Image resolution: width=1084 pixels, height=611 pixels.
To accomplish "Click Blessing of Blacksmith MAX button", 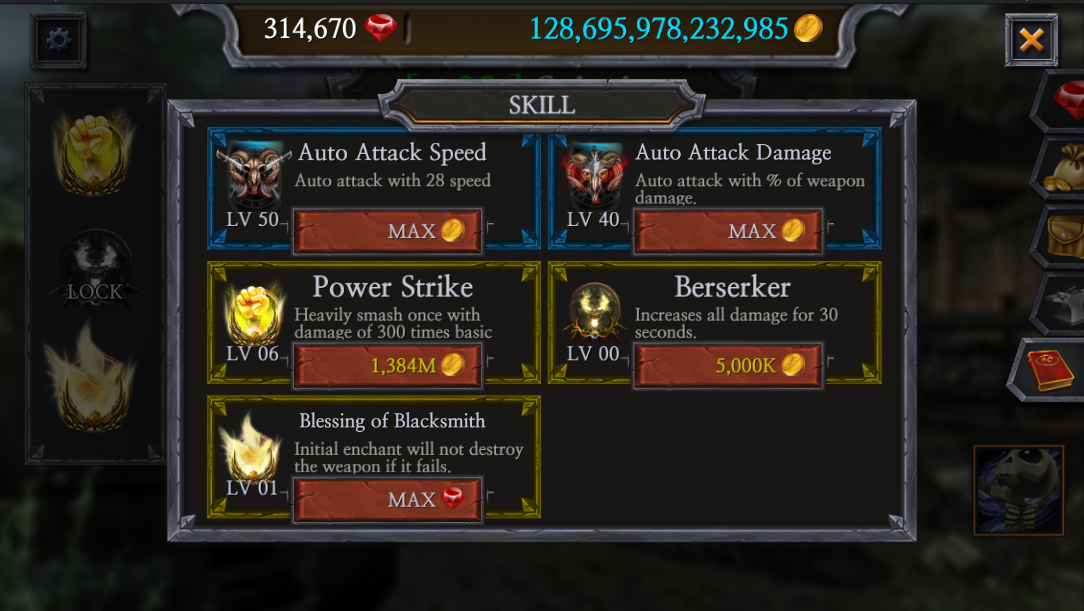I will pyautogui.click(x=387, y=499).
